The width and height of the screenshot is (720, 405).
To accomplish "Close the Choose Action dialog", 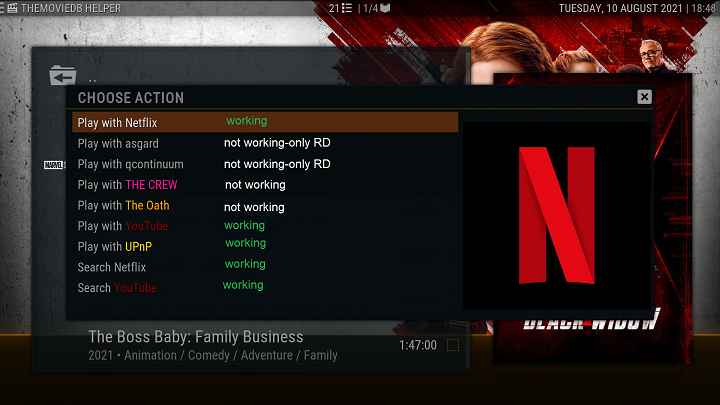I will pos(644,97).
